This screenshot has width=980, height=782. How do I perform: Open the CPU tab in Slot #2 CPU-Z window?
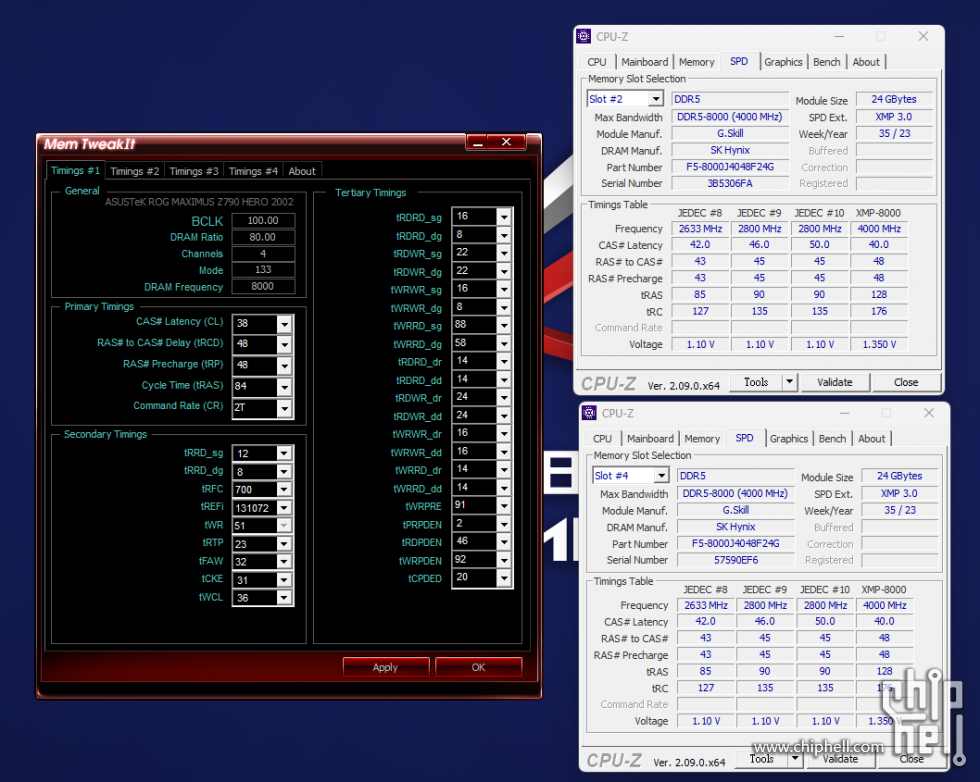click(x=597, y=62)
